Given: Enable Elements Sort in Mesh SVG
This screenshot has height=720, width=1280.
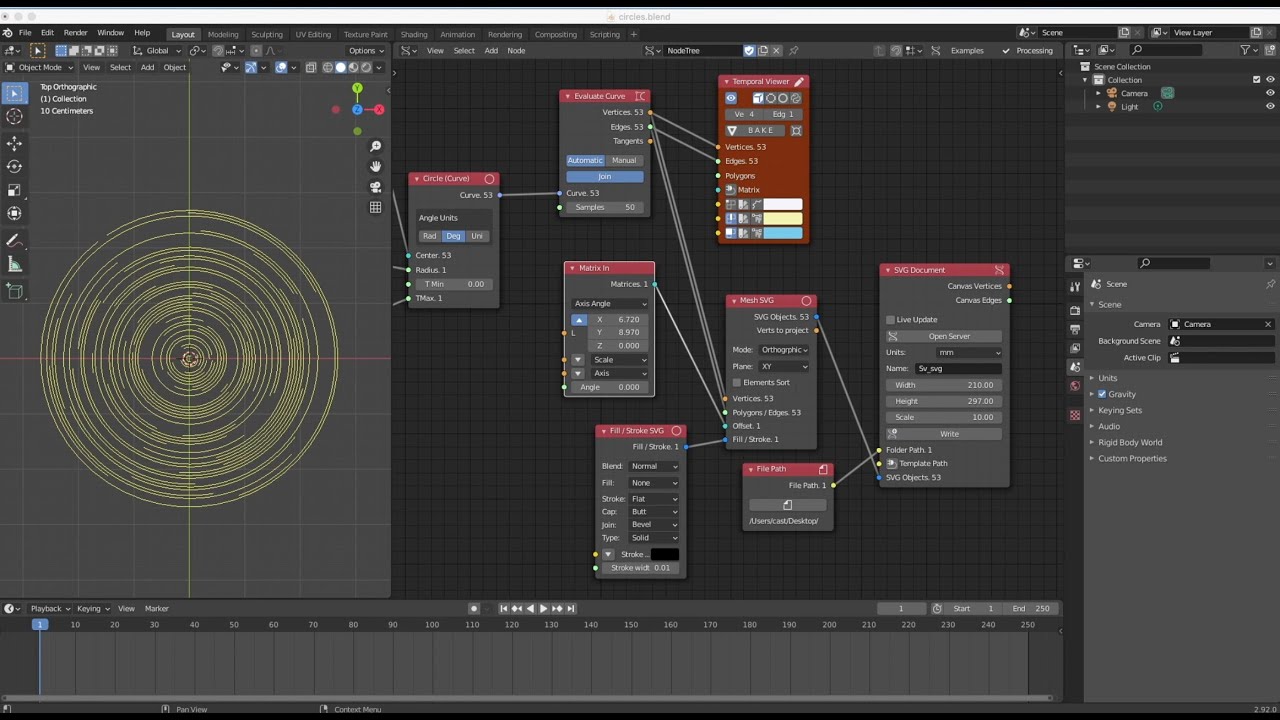Looking at the screenshot, I should tap(737, 382).
